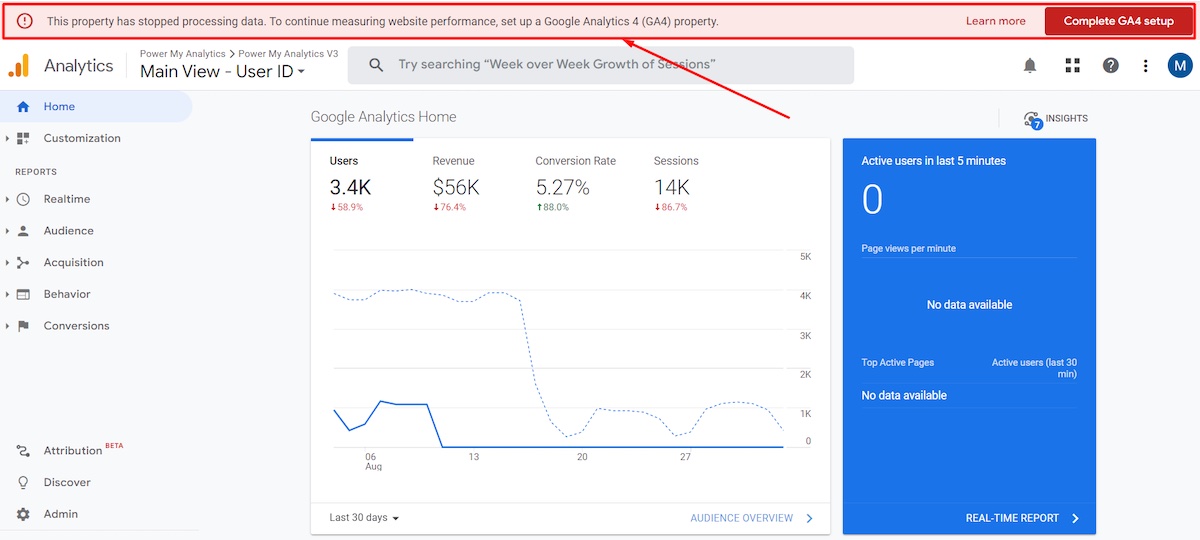Open the notifications bell icon
The height and width of the screenshot is (540, 1200).
[x=1030, y=66]
